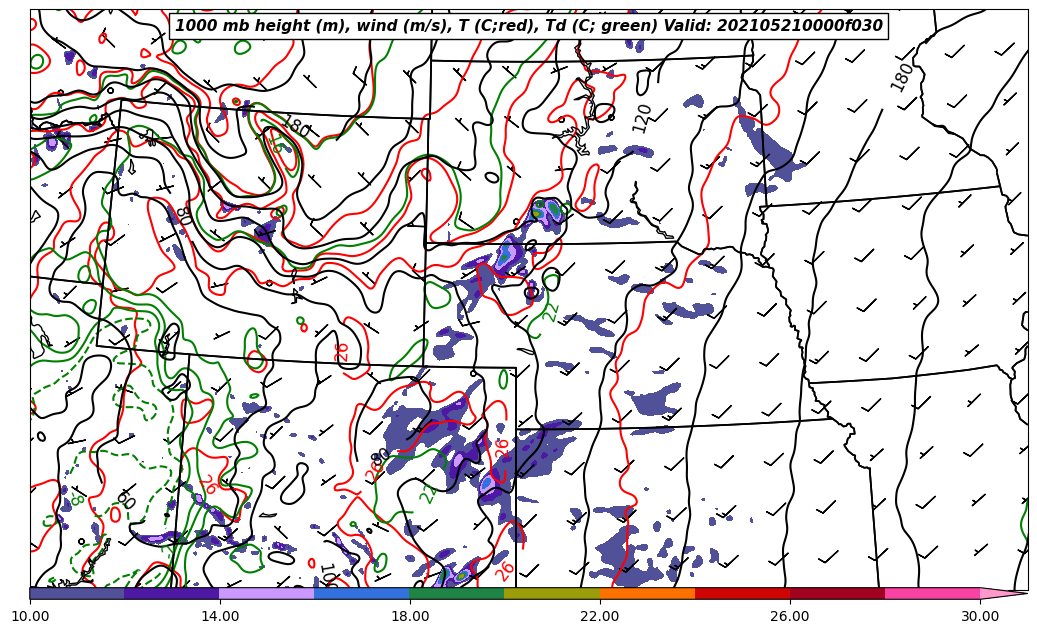Click the dark purple 12–14 colorbar segment
The width and height of the screenshot is (1037, 633).
pos(172,593)
